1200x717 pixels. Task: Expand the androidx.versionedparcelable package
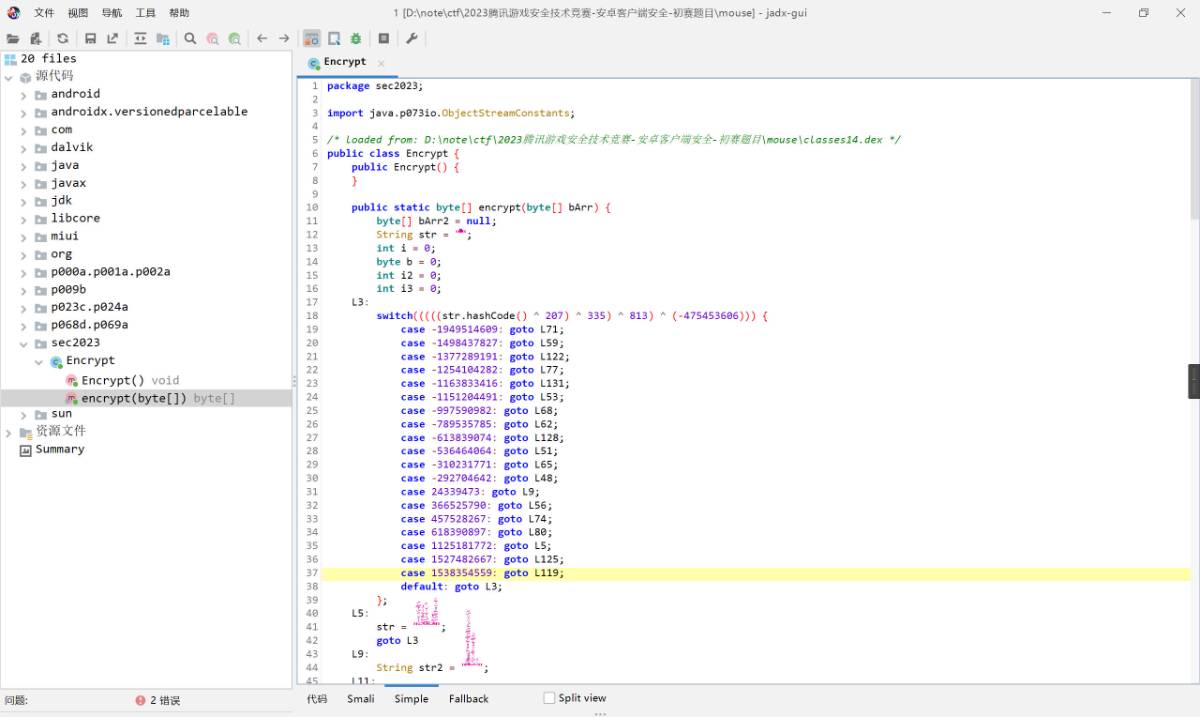(x=24, y=112)
